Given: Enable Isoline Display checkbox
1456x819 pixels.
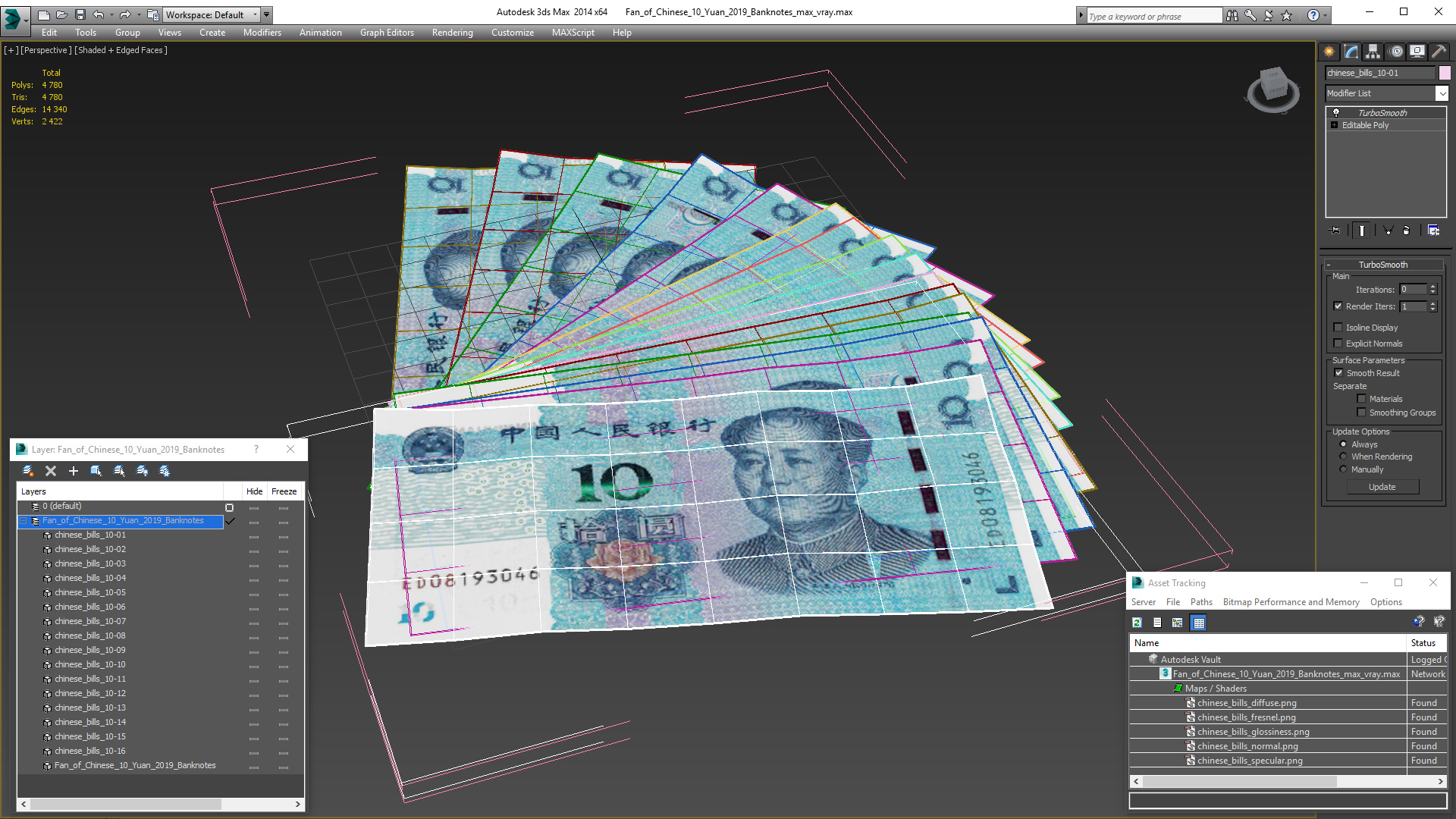Looking at the screenshot, I should click(x=1338, y=328).
